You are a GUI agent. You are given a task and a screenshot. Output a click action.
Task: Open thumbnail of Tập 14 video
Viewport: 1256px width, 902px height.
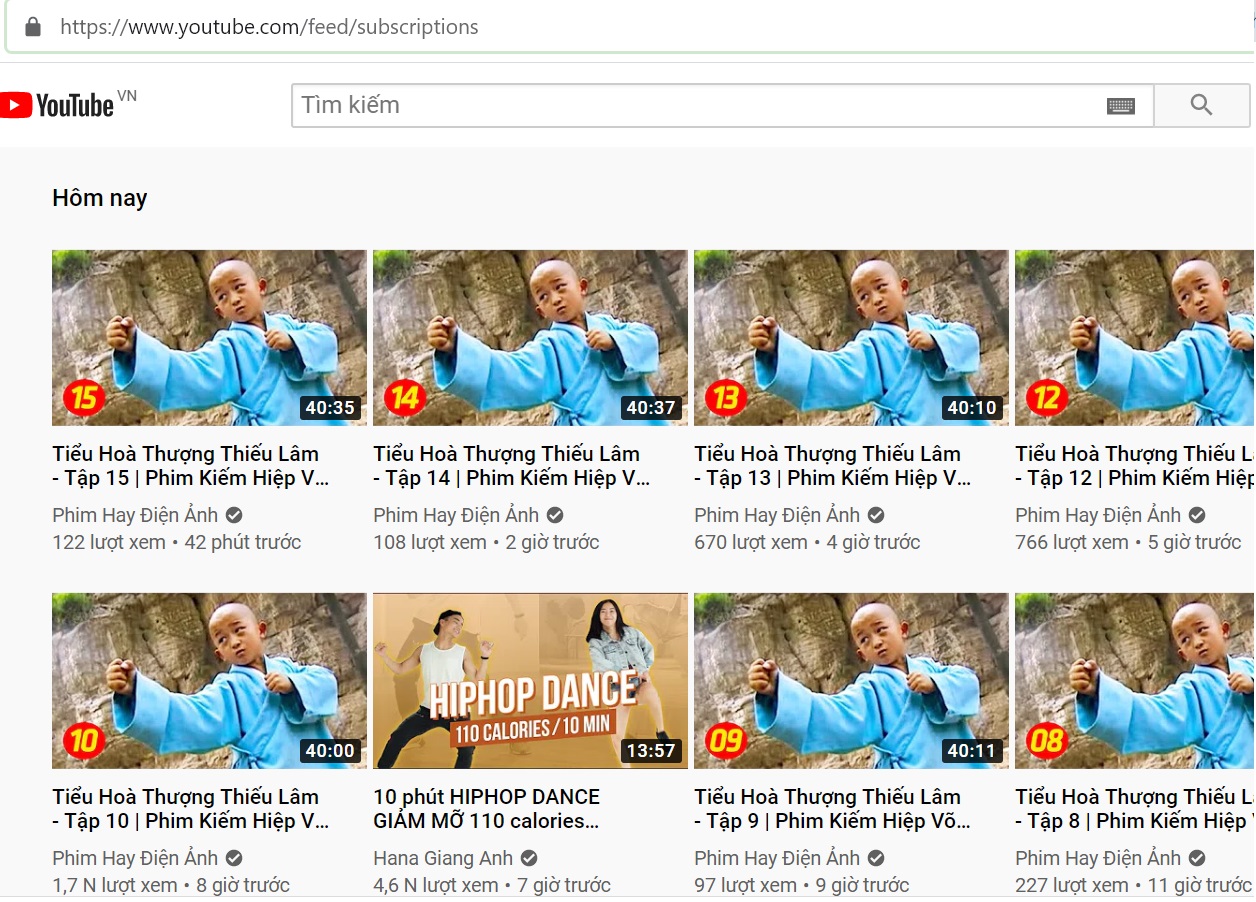tap(530, 338)
